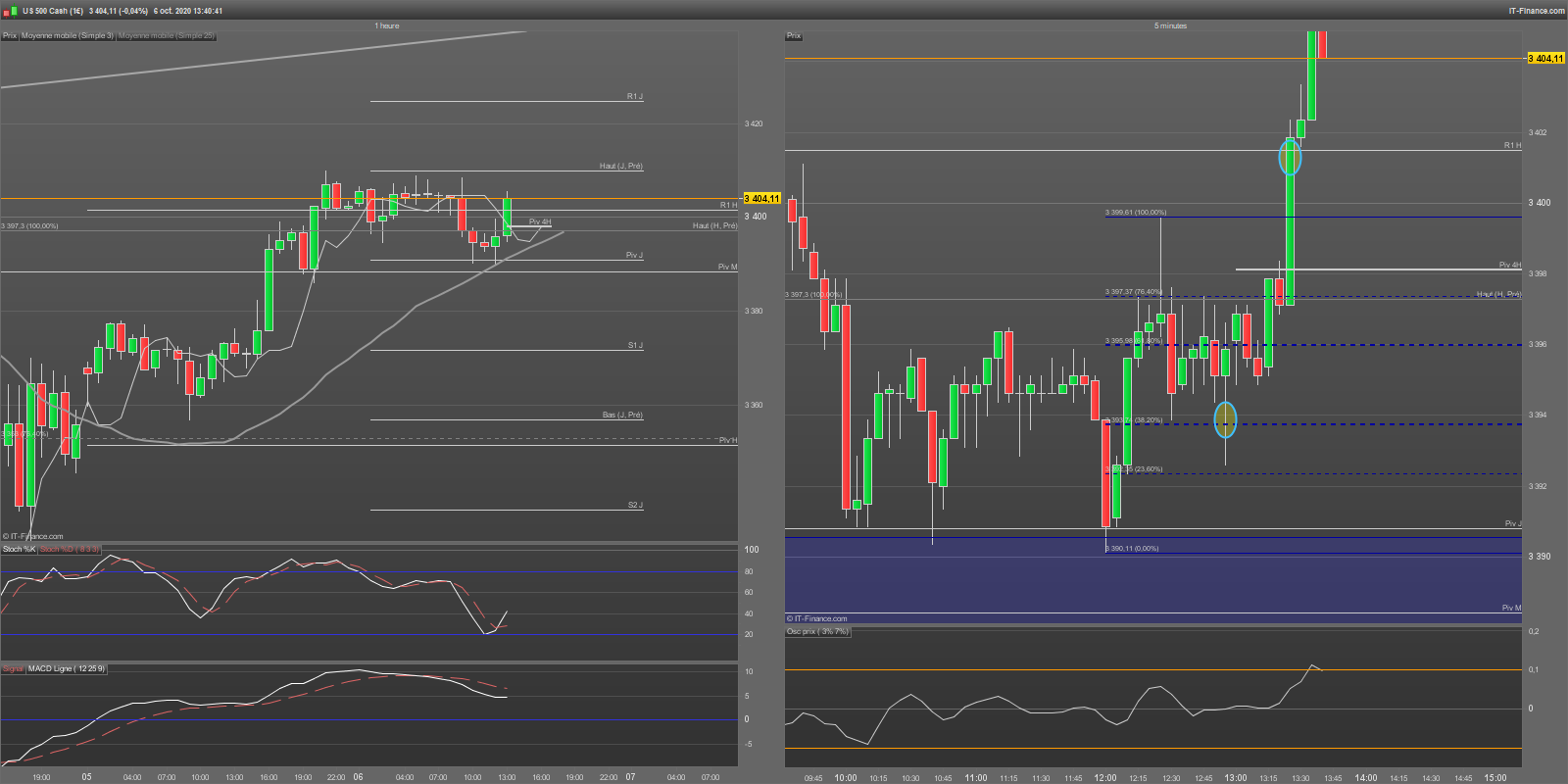Click the 3 402 value on the 5-minute price axis

coord(1538,132)
